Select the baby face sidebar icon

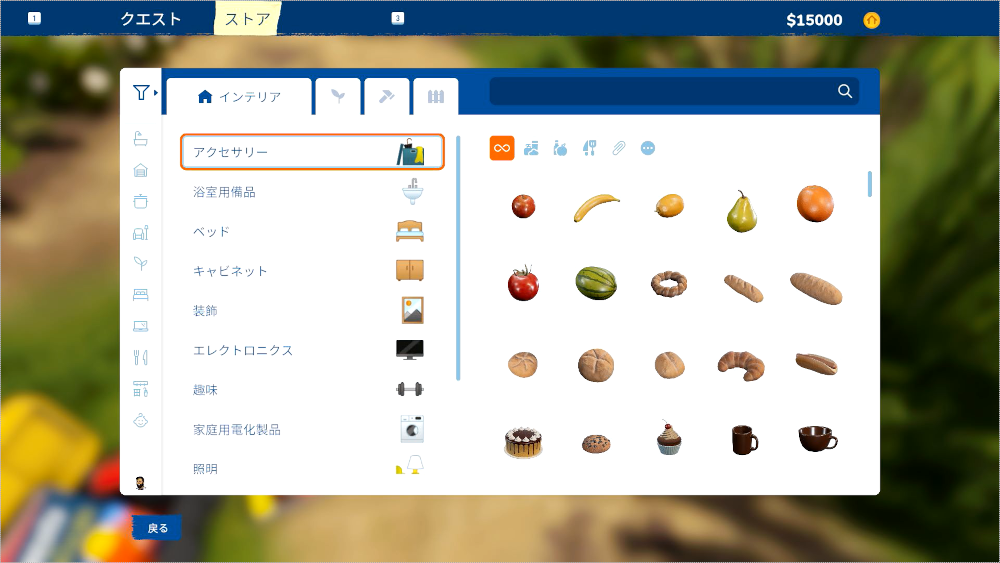(x=141, y=420)
